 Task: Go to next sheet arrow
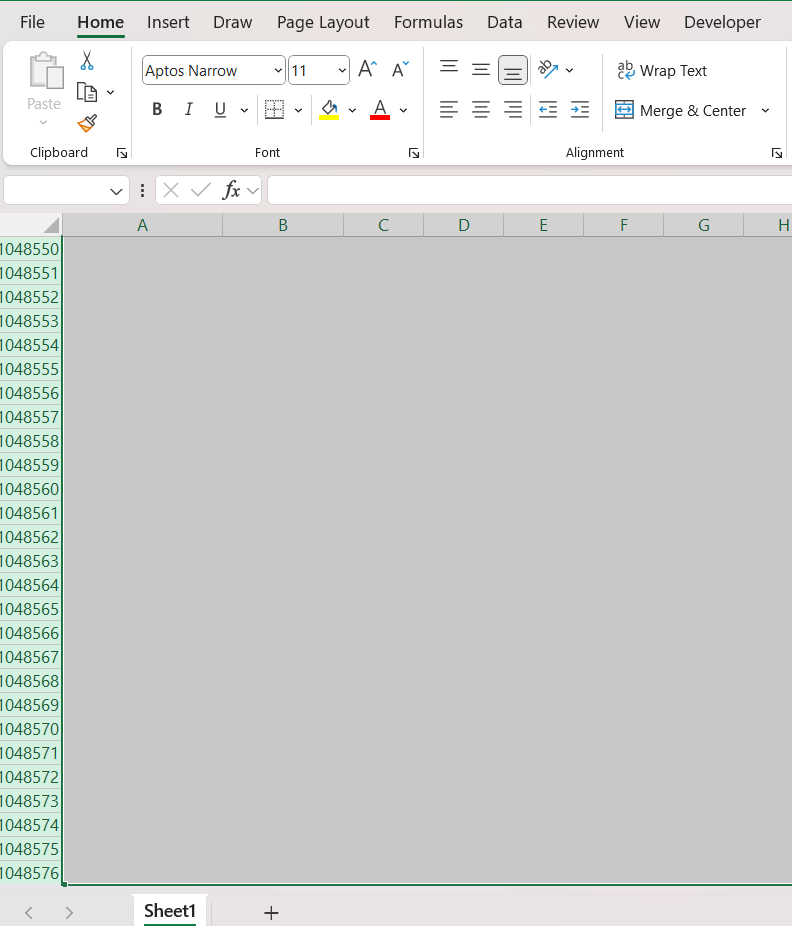69,912
